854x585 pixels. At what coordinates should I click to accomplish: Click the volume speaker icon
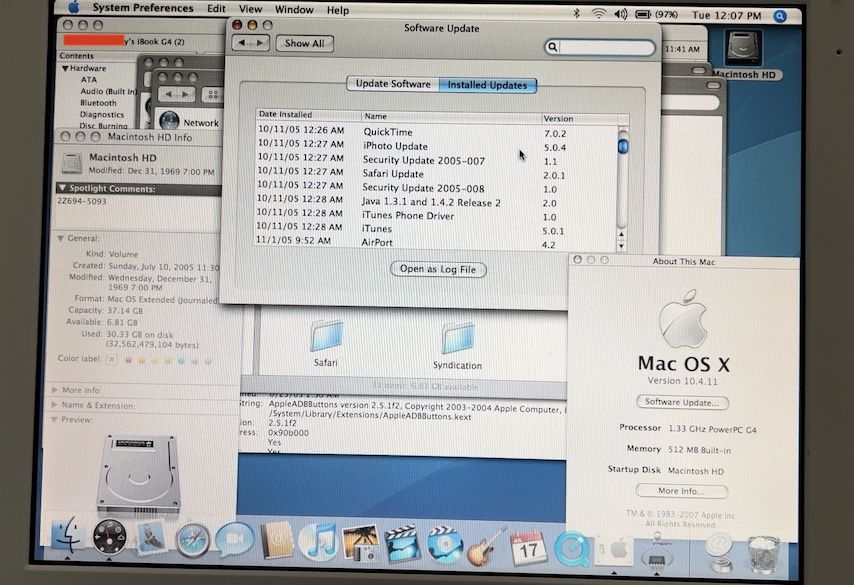pos(621,14)
